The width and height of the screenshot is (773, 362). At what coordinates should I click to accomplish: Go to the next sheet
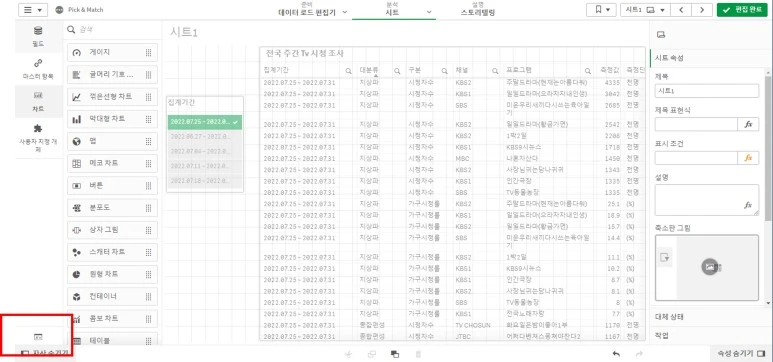pos(702,10)
